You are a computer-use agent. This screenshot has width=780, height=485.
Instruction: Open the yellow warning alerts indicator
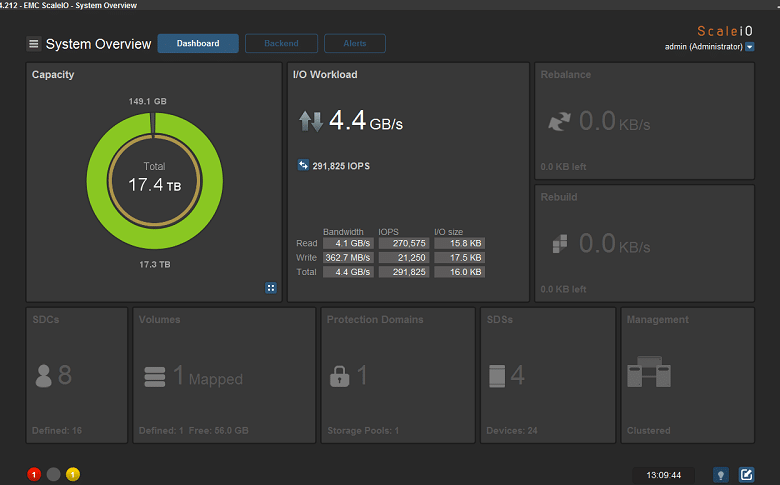73,475
